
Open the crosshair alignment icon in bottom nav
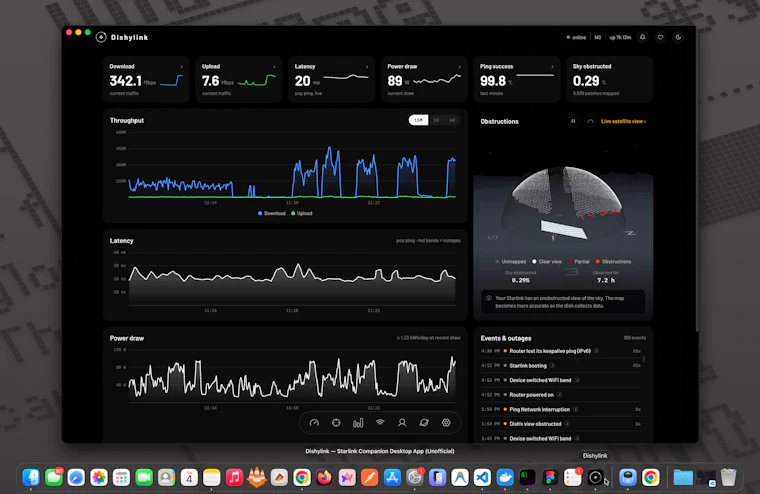336,423
